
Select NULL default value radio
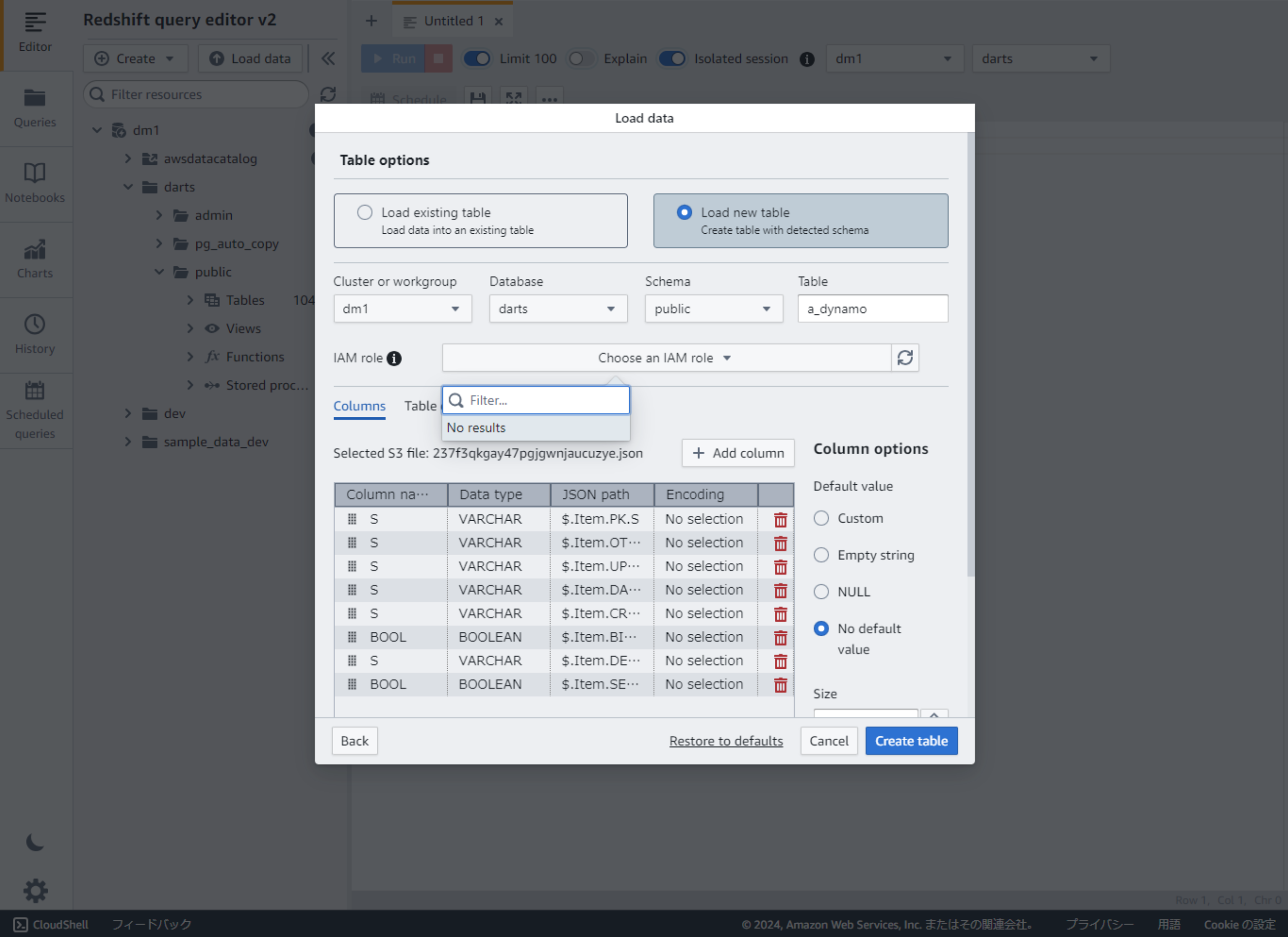click(821, 592)
